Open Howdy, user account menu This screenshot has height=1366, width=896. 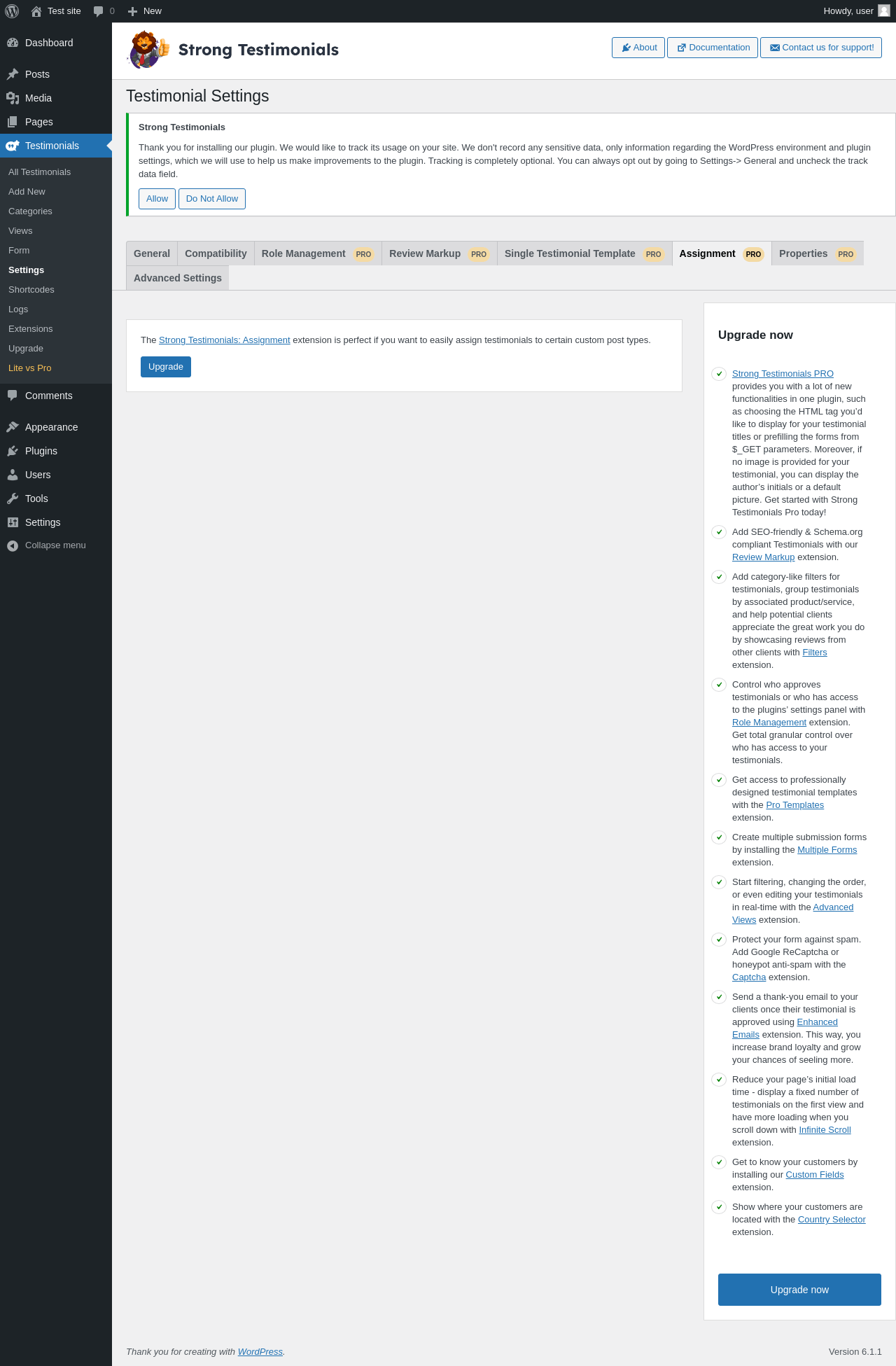[856, 11]
